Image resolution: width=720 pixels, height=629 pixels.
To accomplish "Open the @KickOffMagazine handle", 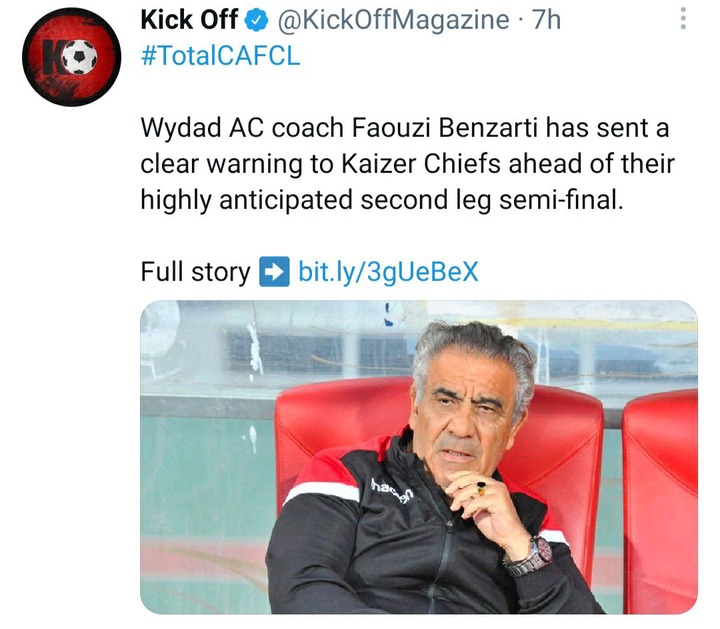I will pos(393,20).
